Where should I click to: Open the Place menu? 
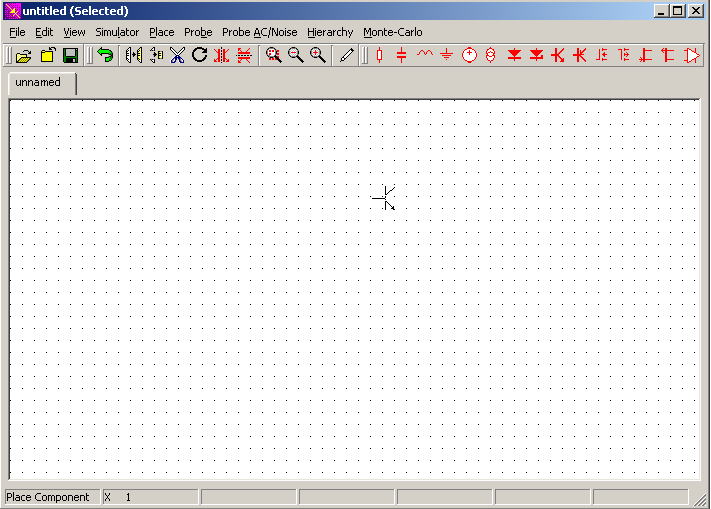[161, 32]
